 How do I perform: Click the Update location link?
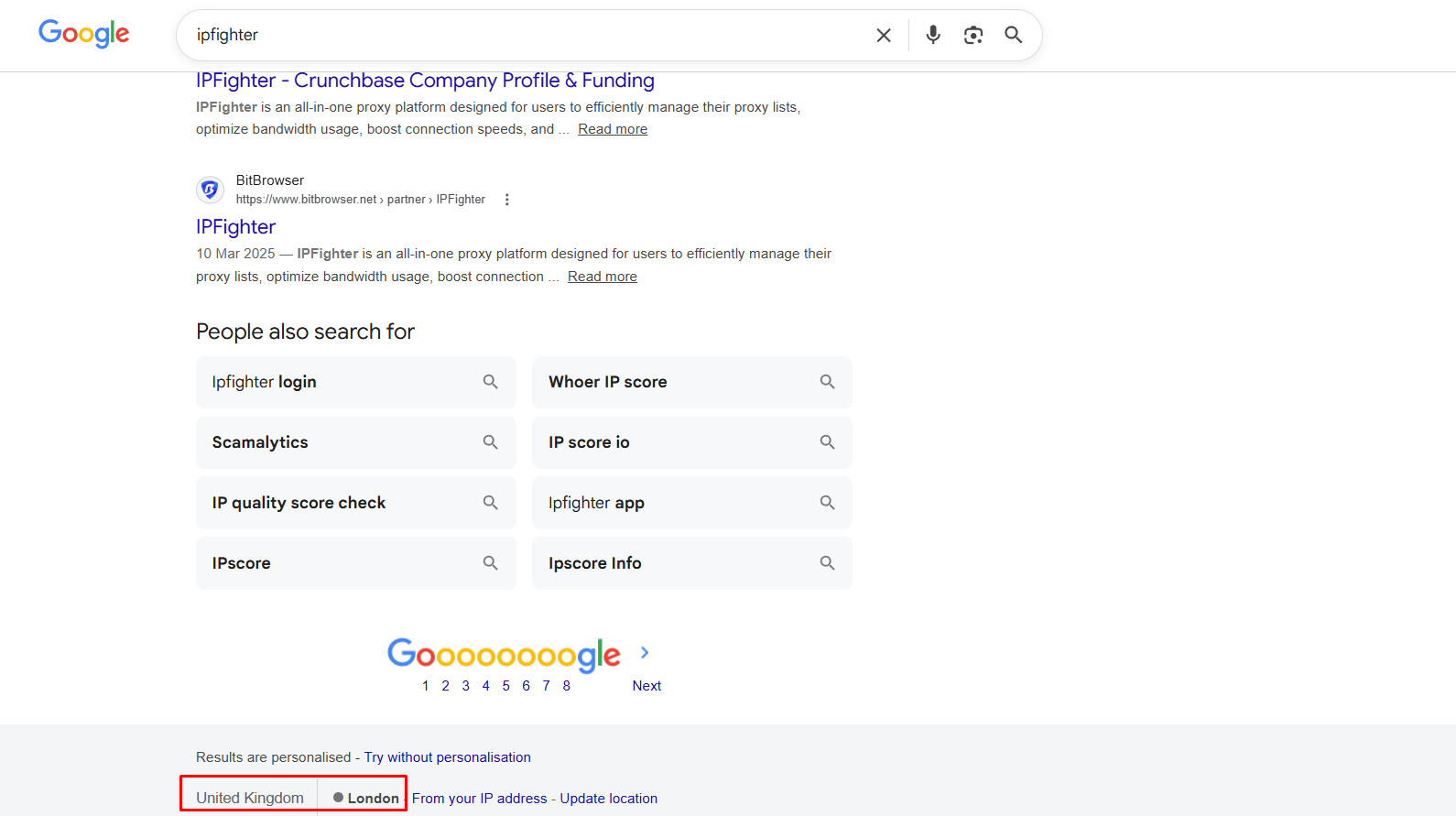[x=609, y=799]
